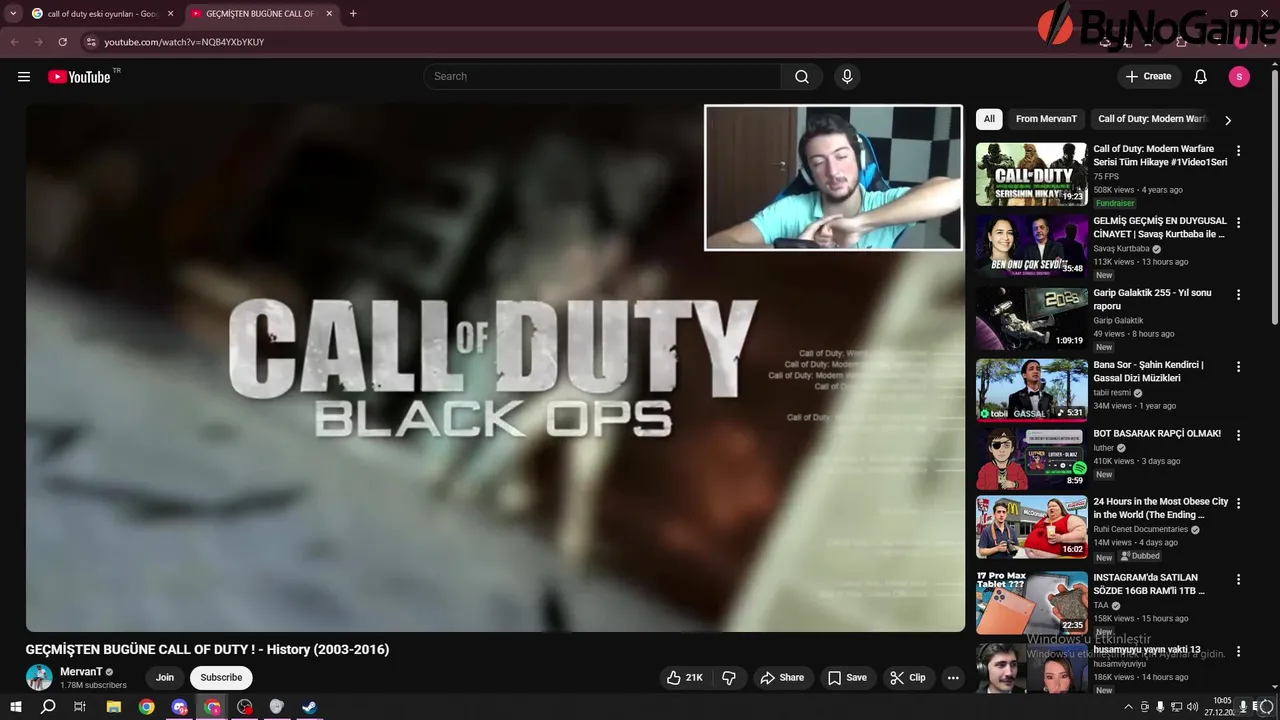1280x720 pixels.
Task: Open Windows Start menu
Action: click(15, 707)
